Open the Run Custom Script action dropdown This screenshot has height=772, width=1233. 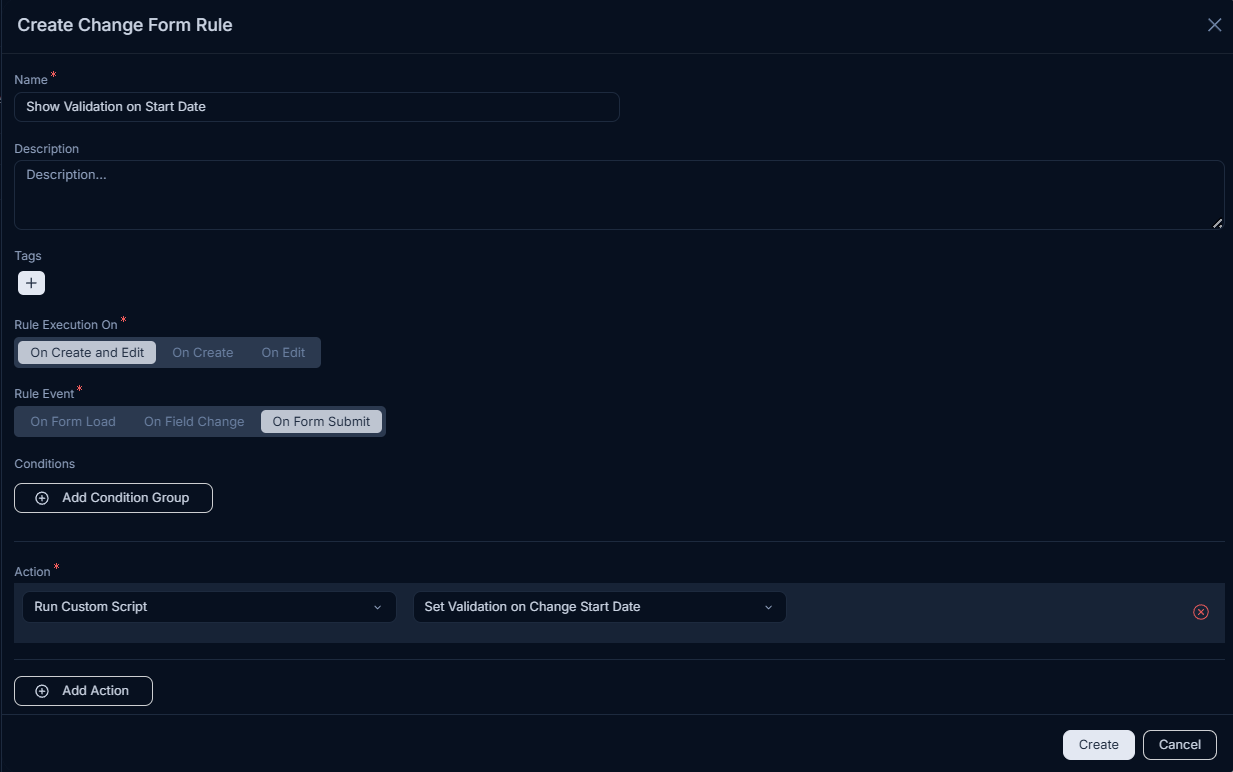click(x=209, y=607)
